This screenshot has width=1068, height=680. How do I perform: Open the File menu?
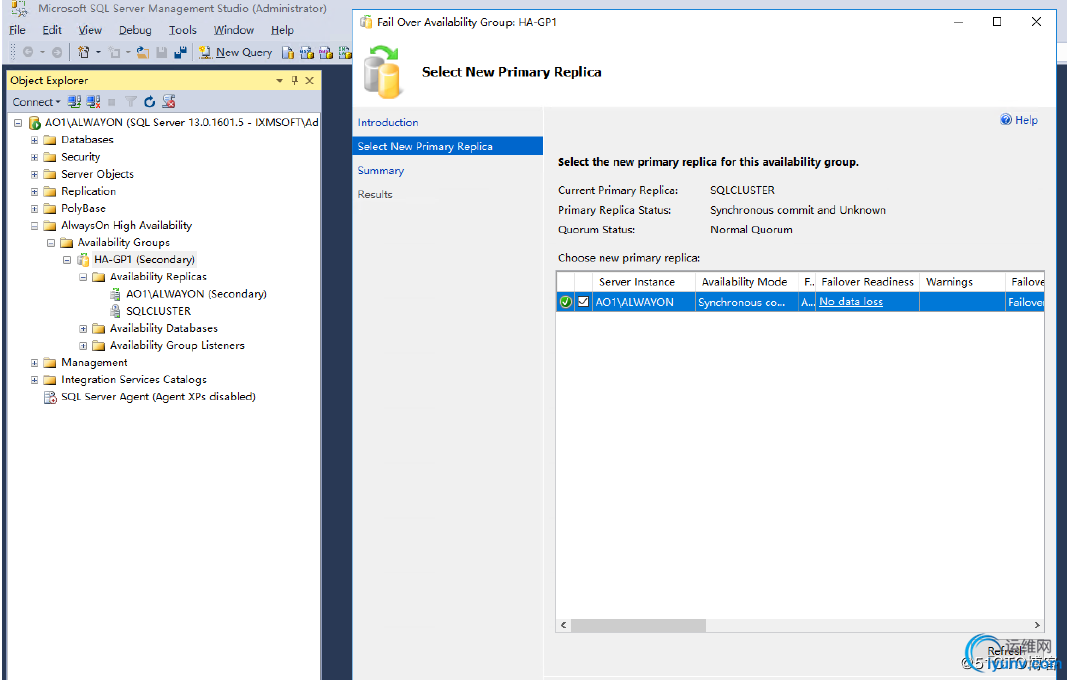(17, 30)
